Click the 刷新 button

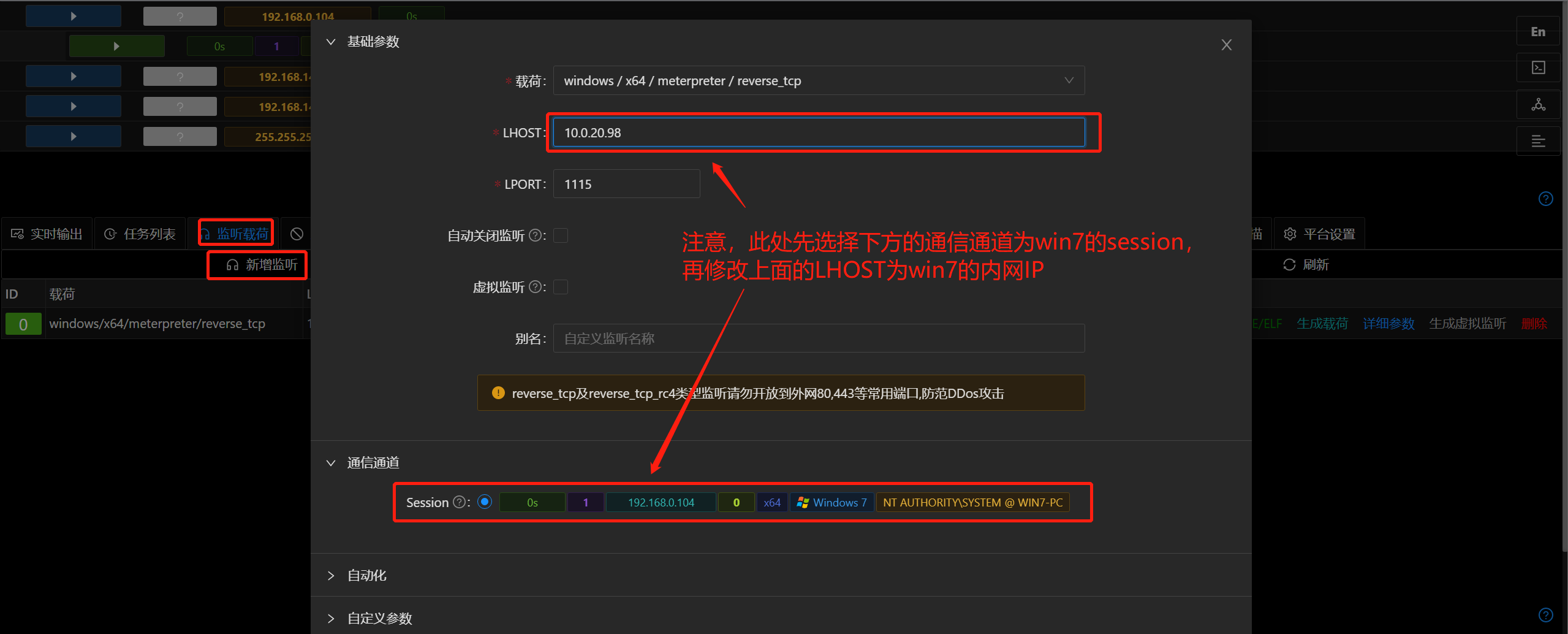coord(1306,265)
